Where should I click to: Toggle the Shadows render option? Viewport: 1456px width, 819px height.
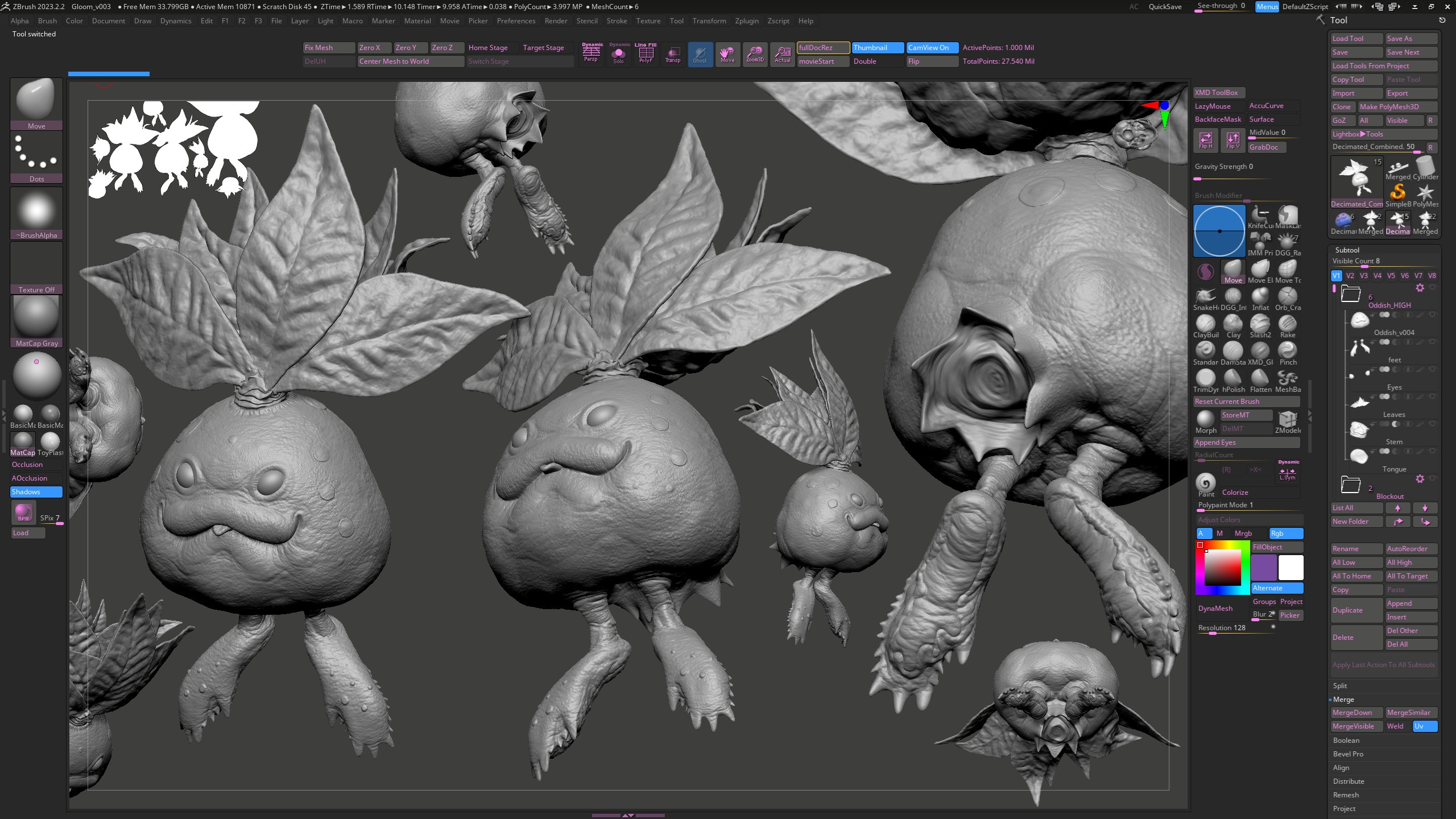36,492
